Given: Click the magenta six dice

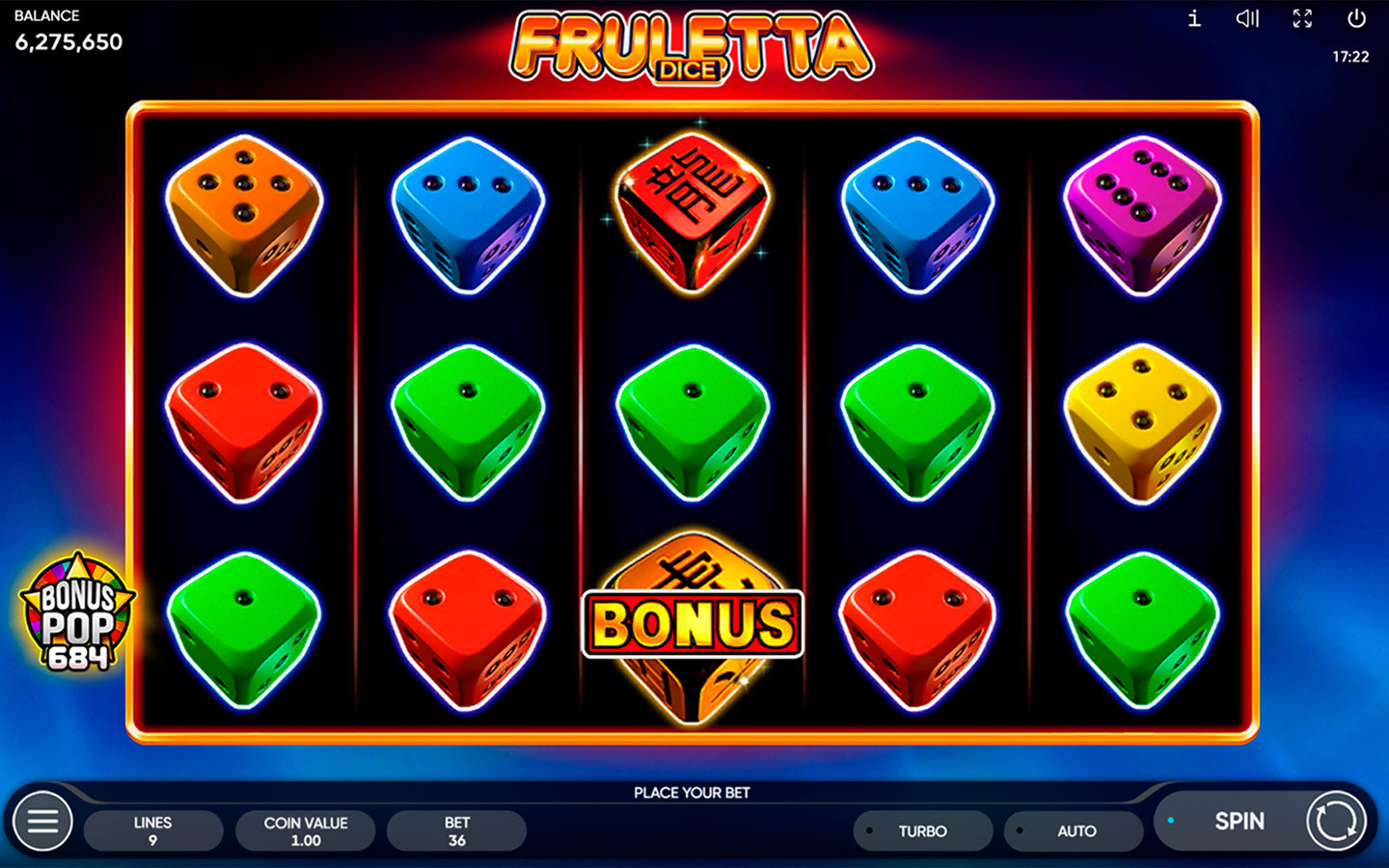Looking at the screenshot, I should pos(1142,216).
